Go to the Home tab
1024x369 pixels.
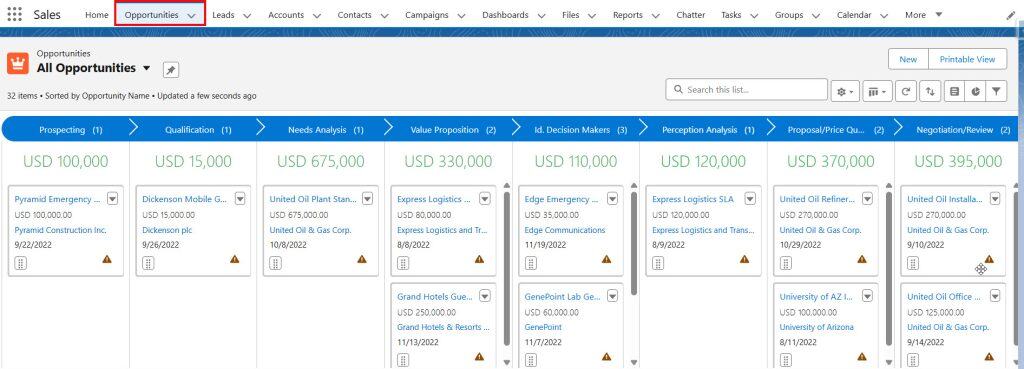coord(97,15)
